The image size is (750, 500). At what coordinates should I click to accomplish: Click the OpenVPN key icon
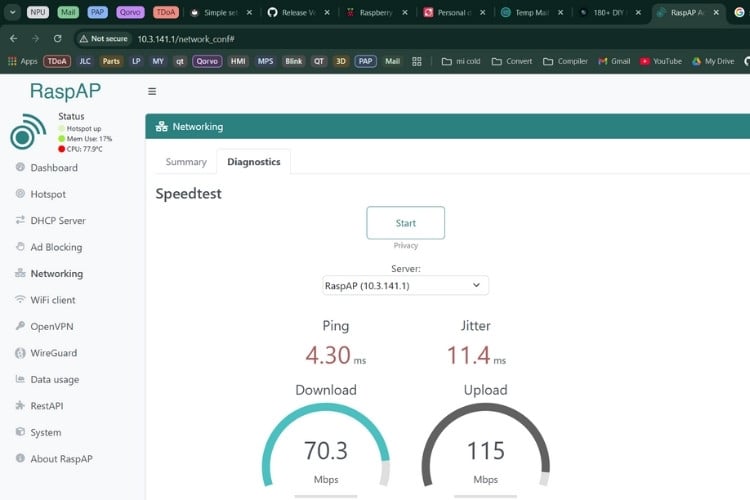20,326
